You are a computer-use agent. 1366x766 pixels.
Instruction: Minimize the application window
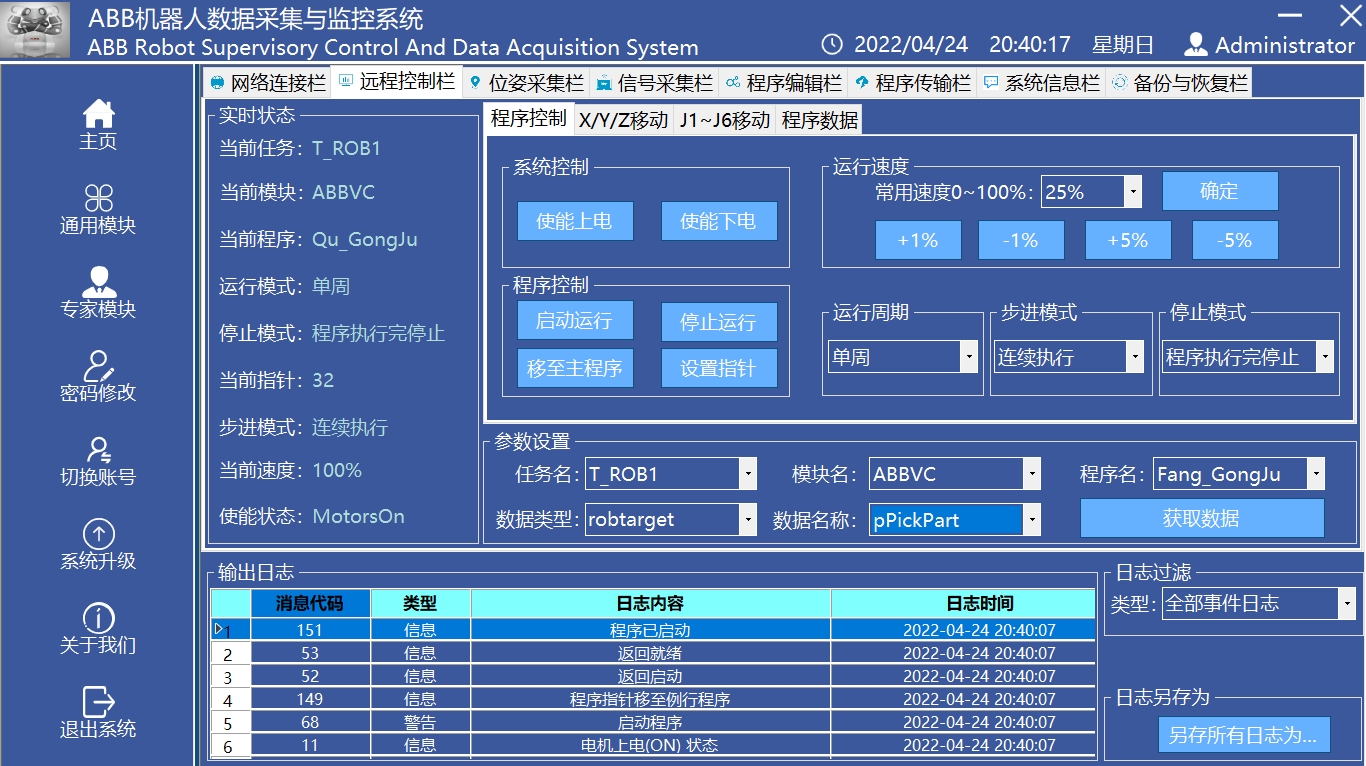point(1291,15)
